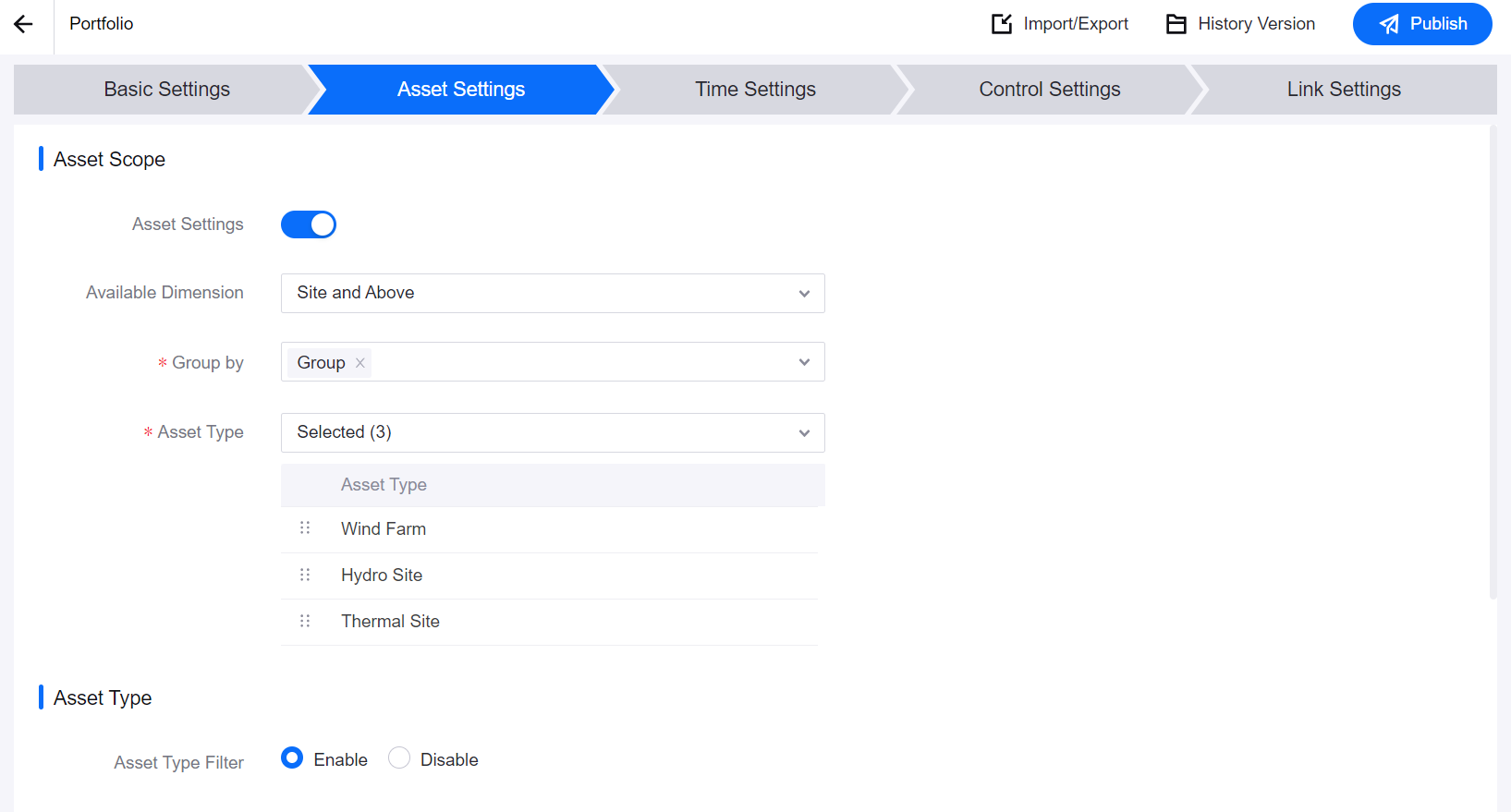Click the vertical scrollbar on the right
This screenshot has height=812, width=1511.
tap(1493, 370)
